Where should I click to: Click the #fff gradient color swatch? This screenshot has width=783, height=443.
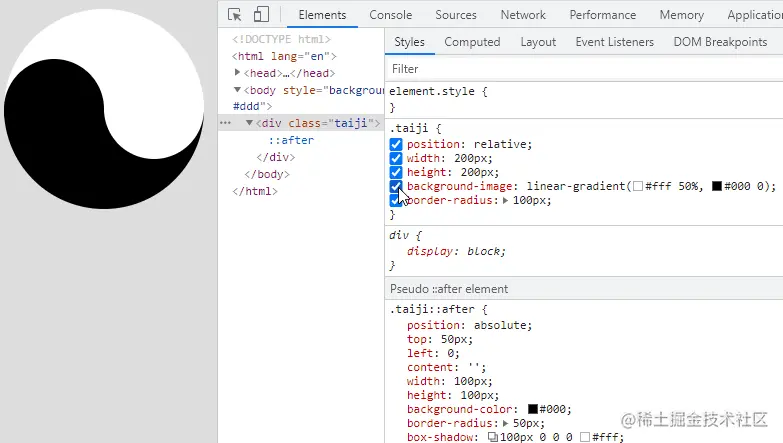coord(638,186)
